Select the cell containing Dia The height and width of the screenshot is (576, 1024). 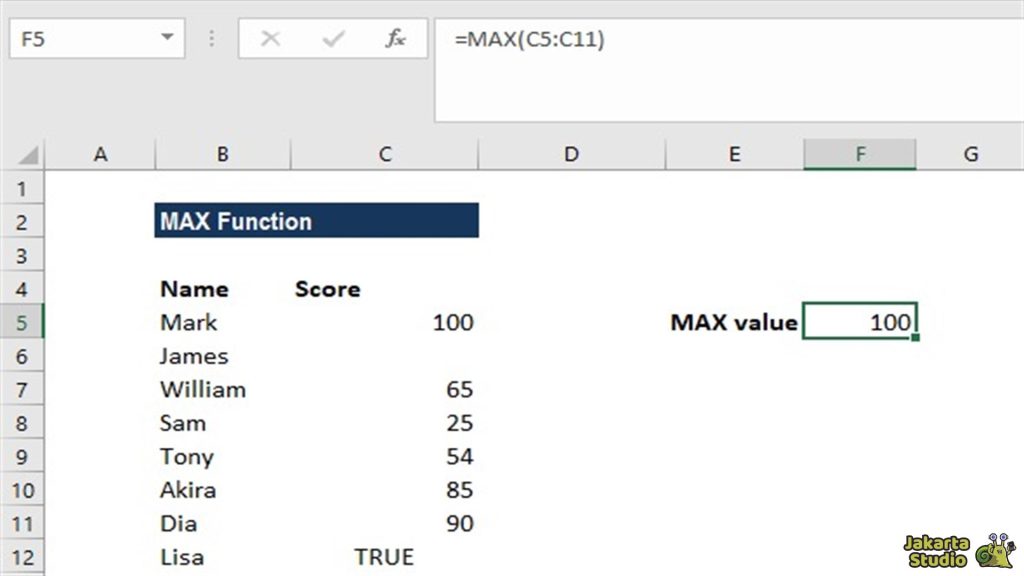(x=223, y=524)
